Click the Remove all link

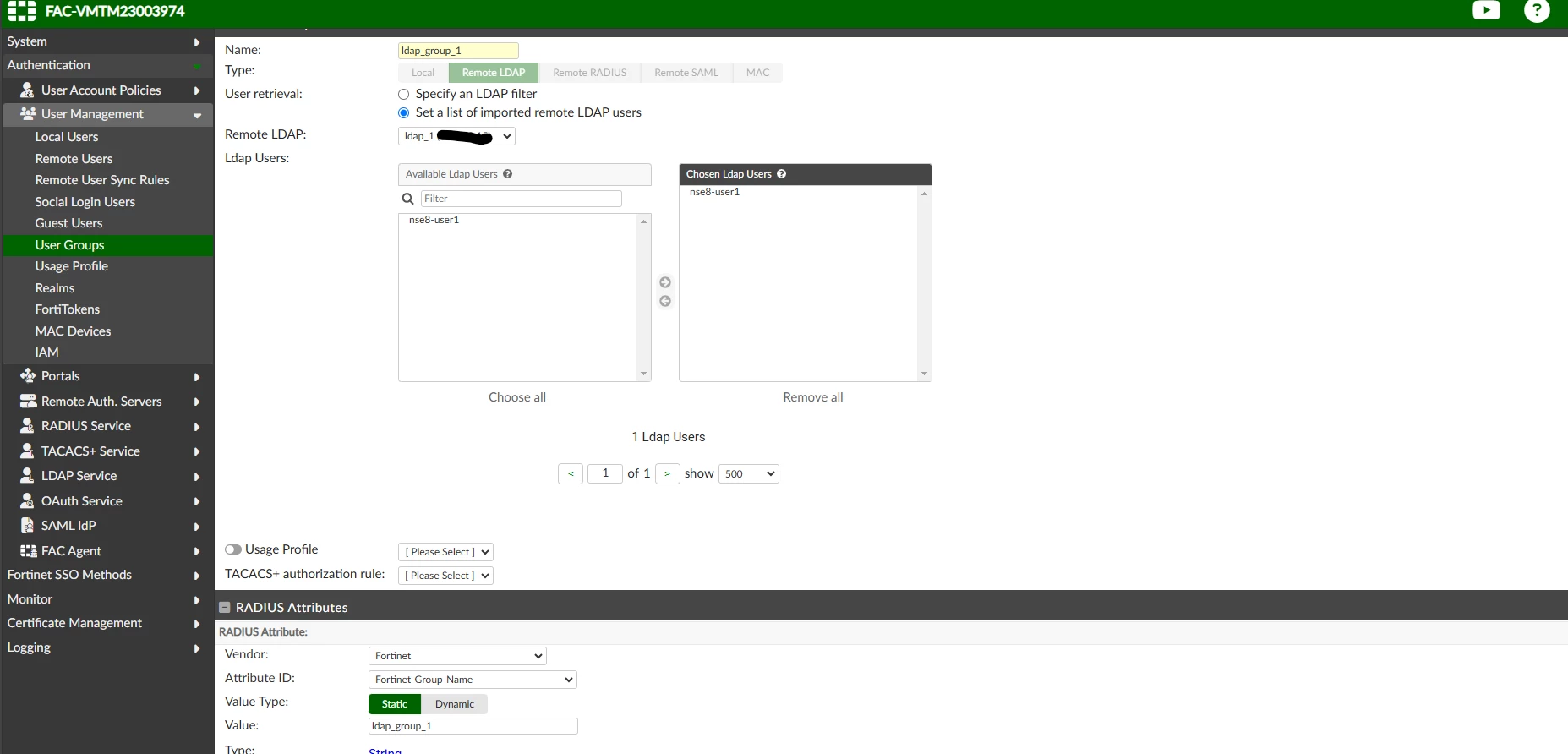click(x=813, y=397)
